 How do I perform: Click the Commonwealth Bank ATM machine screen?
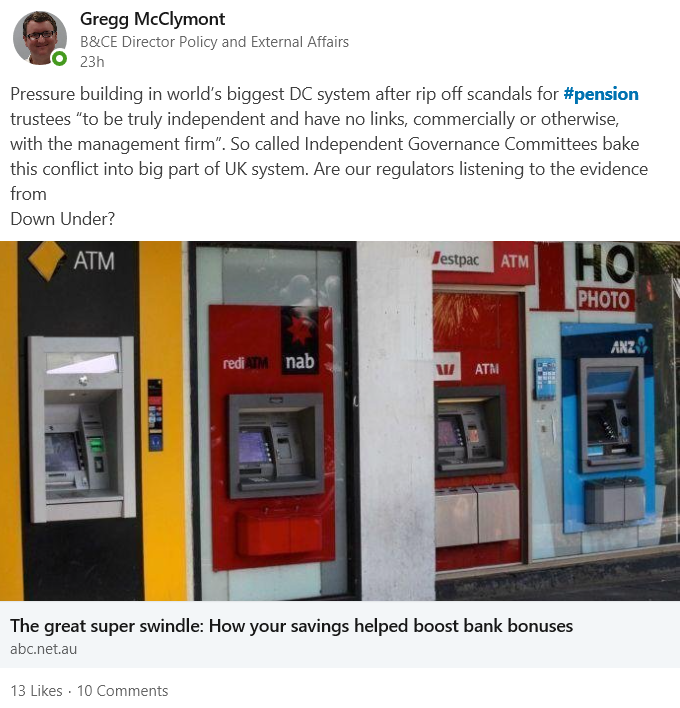tap(61, 452)
